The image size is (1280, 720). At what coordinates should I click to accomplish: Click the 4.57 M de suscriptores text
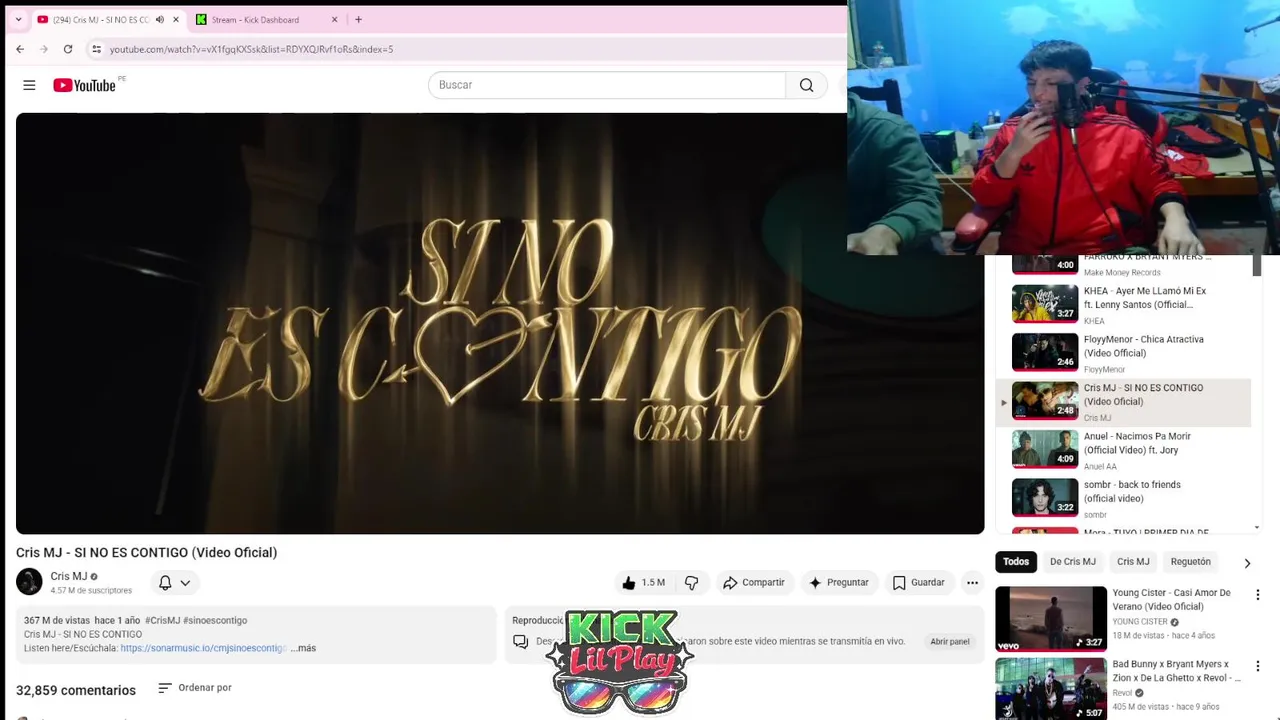[x=91, y=591]
